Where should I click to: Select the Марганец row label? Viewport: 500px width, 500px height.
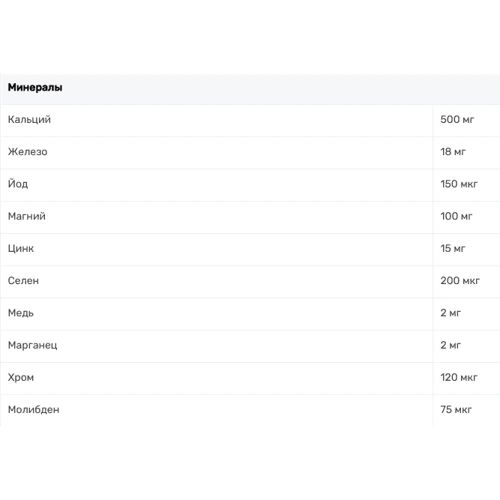(x=33, y=345)
